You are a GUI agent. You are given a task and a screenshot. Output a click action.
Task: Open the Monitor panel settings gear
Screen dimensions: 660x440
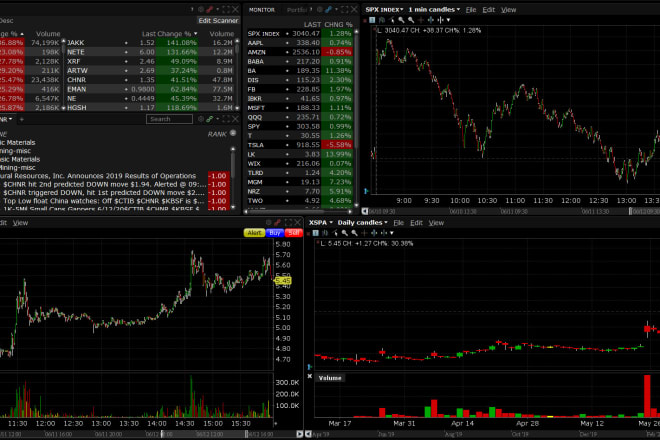(320, 9)
